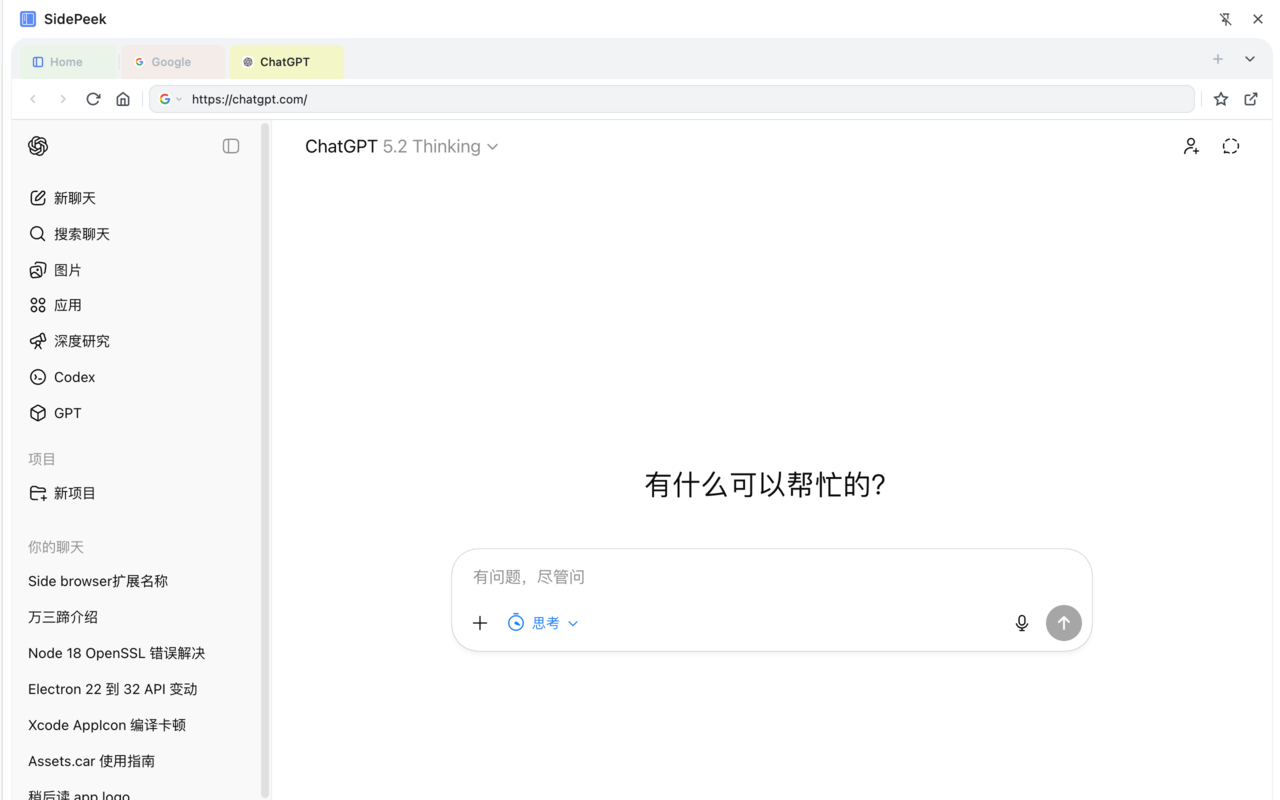Click the ChatGPT logo icon in sidebar

click(38, 146)
